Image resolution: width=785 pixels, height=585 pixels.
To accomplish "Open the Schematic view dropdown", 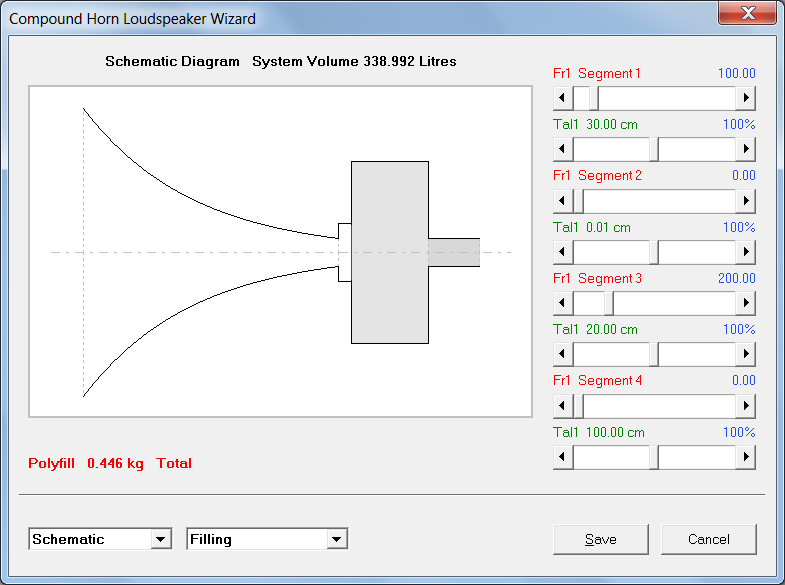I will click(160, 539).
